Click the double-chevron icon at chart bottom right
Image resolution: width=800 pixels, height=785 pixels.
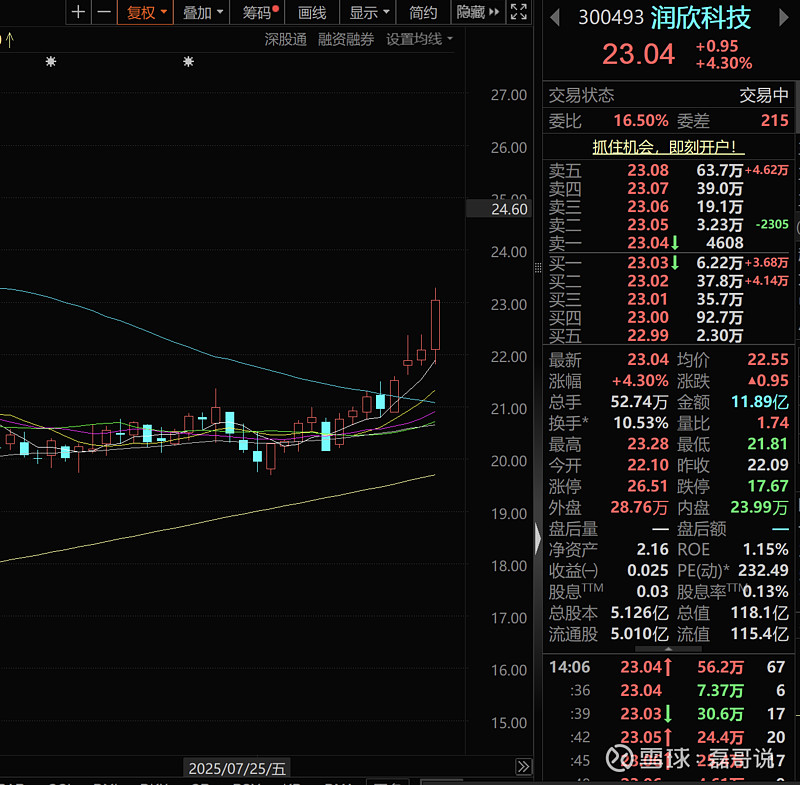[523, 767]
